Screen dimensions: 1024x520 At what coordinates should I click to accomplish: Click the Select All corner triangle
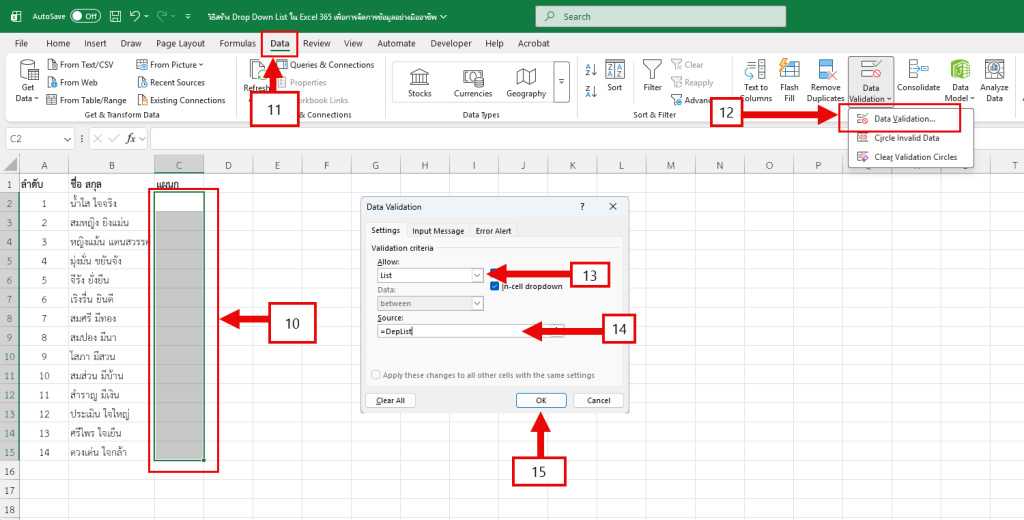coord(11,165)
